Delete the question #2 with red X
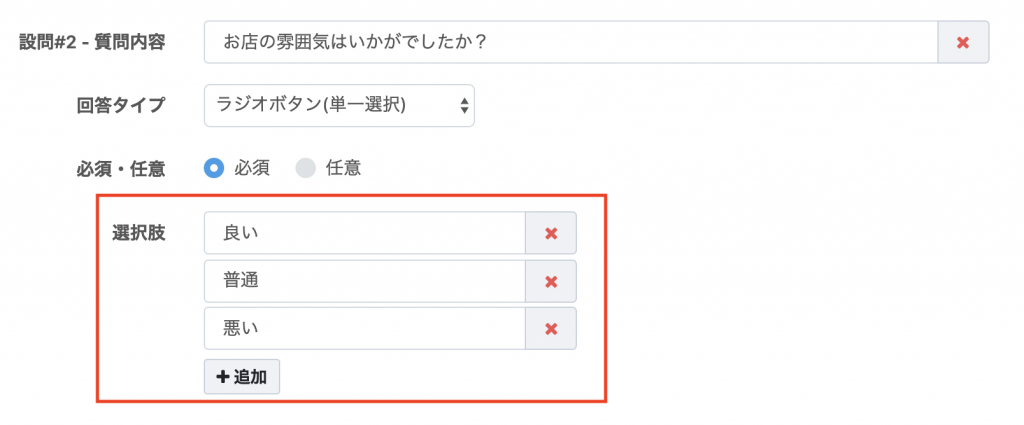The image size is (1024, 425). pos(963,43)
